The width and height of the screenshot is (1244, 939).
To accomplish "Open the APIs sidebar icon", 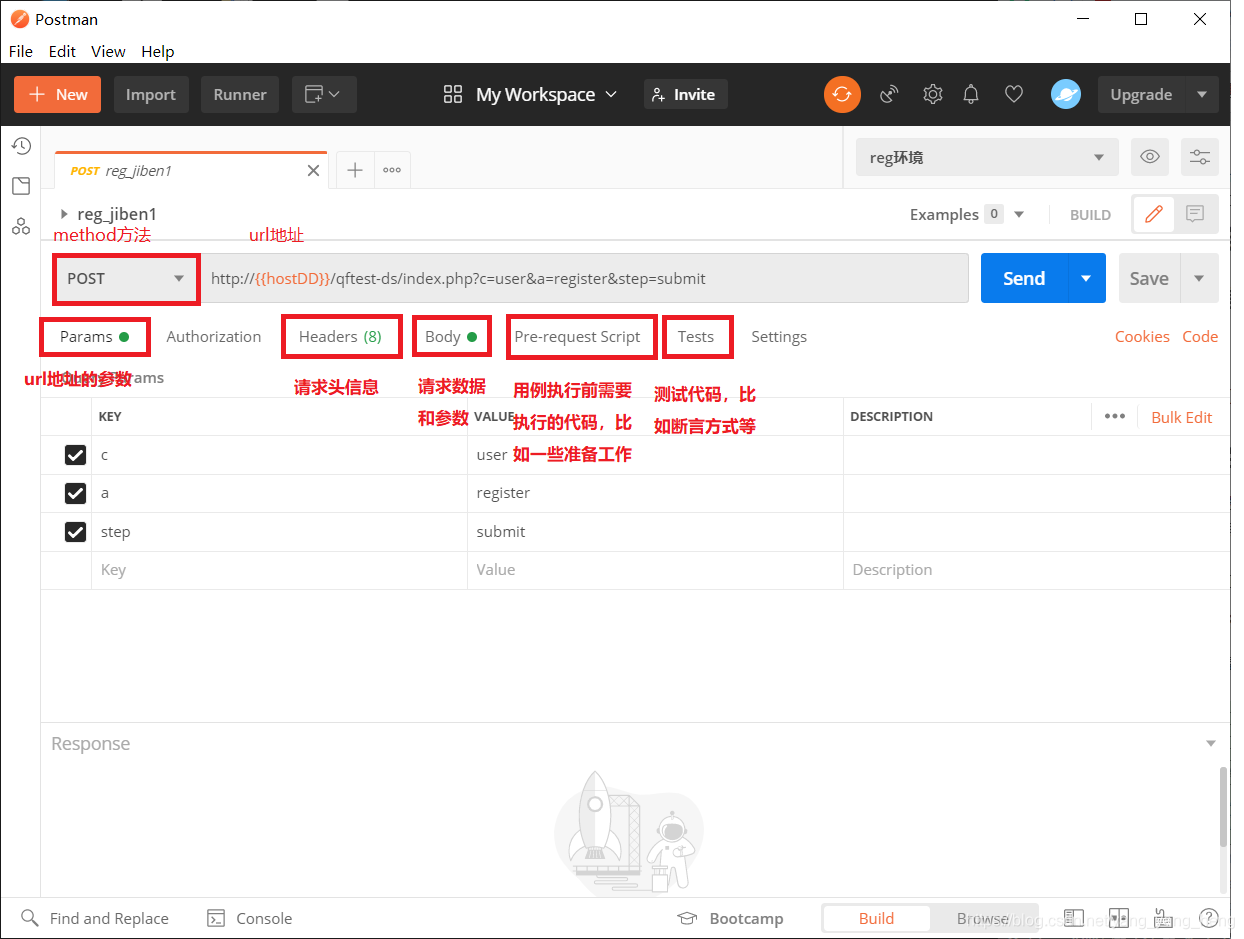I will (21, 226).
